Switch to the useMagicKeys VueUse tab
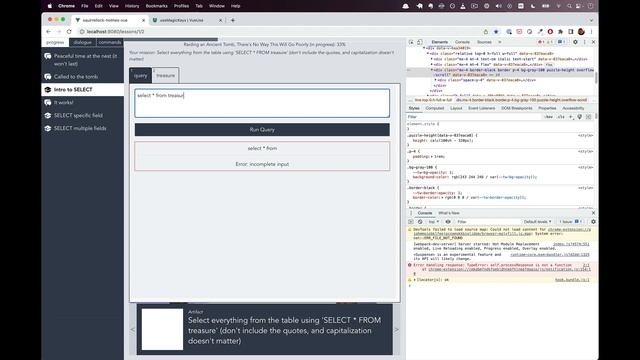 pos(186,20)
